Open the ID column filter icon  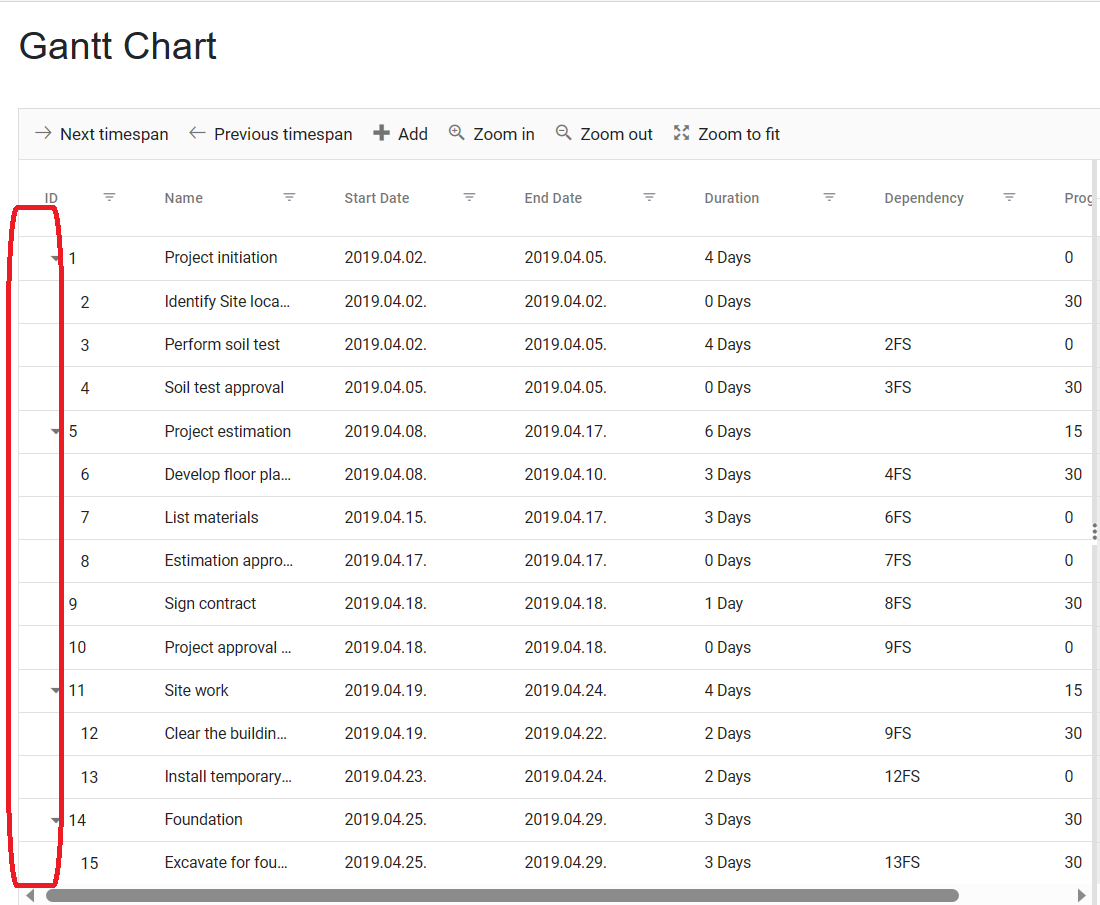point(110,198)
